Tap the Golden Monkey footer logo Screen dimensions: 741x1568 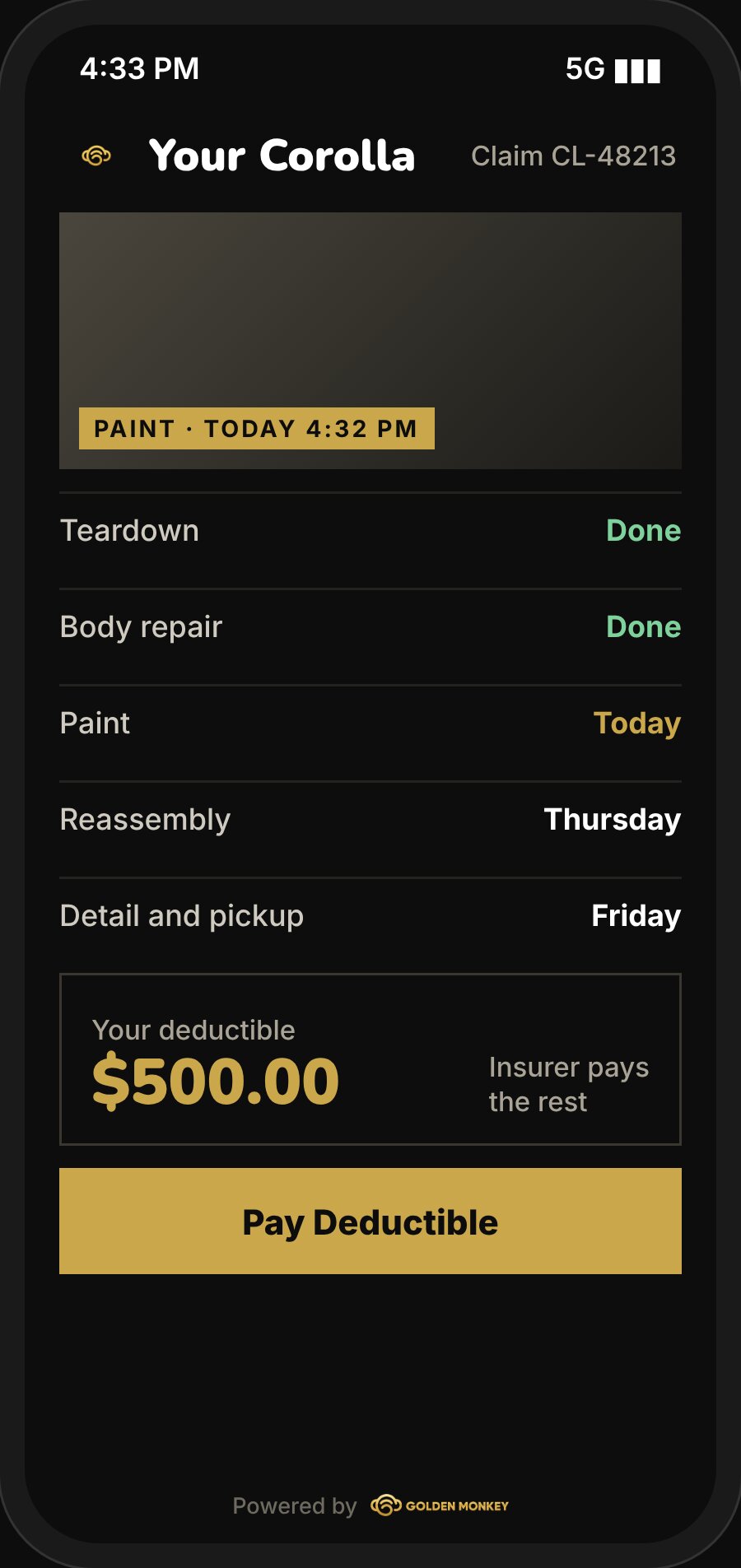pyautogui.click(x=440, y=1505)
